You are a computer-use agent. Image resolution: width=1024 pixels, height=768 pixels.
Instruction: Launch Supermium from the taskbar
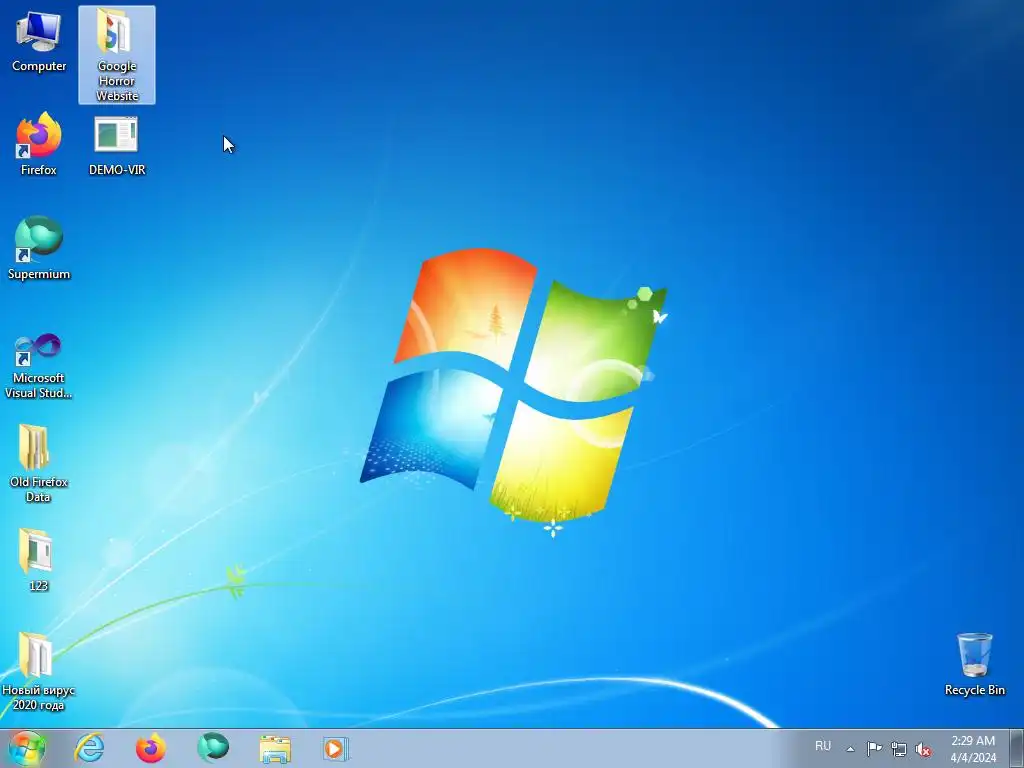pos(213,748)
